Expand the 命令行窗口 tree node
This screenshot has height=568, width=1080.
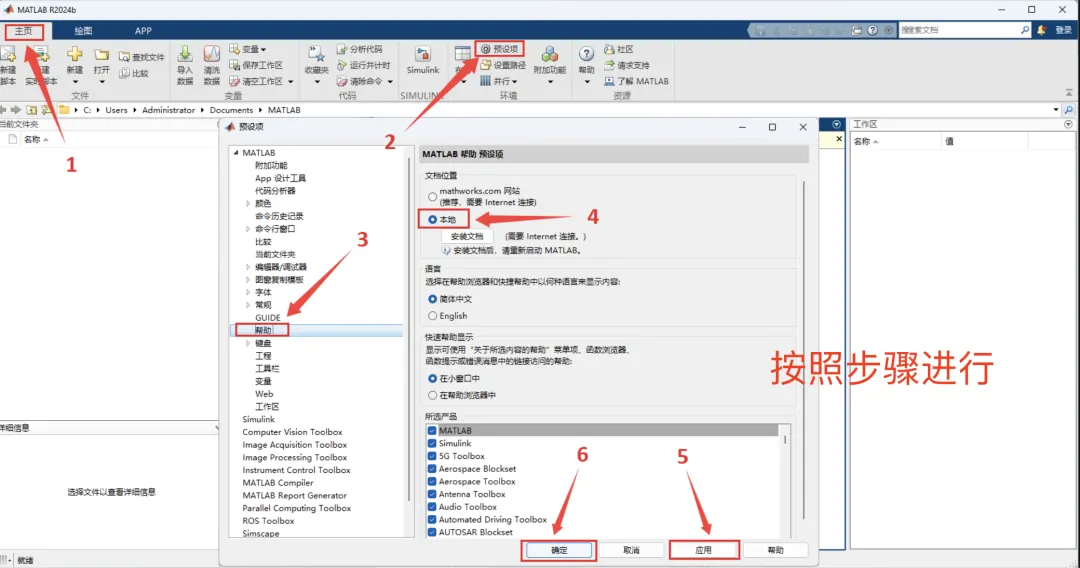248,229
